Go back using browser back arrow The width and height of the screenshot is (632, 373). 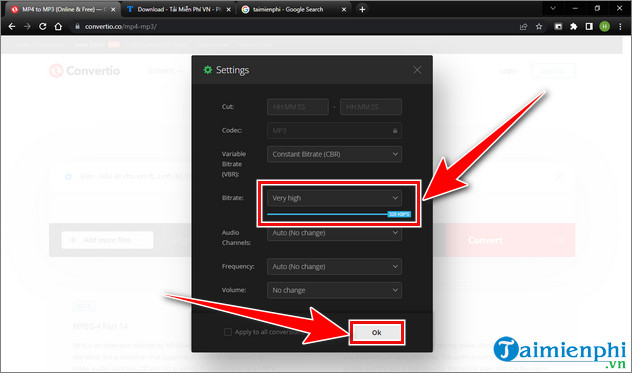pos(12,27)
